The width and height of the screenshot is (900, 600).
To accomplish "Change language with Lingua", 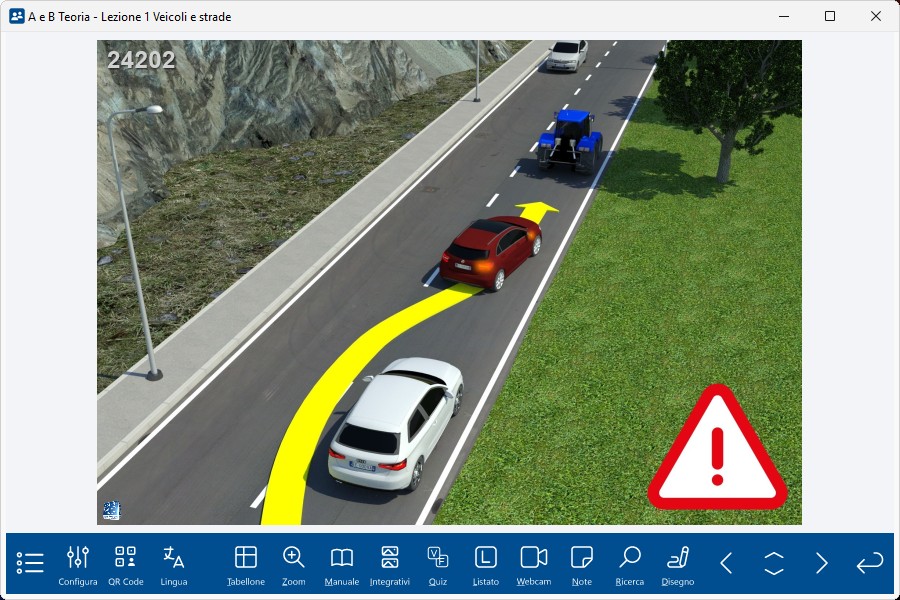I will [174, 565].
